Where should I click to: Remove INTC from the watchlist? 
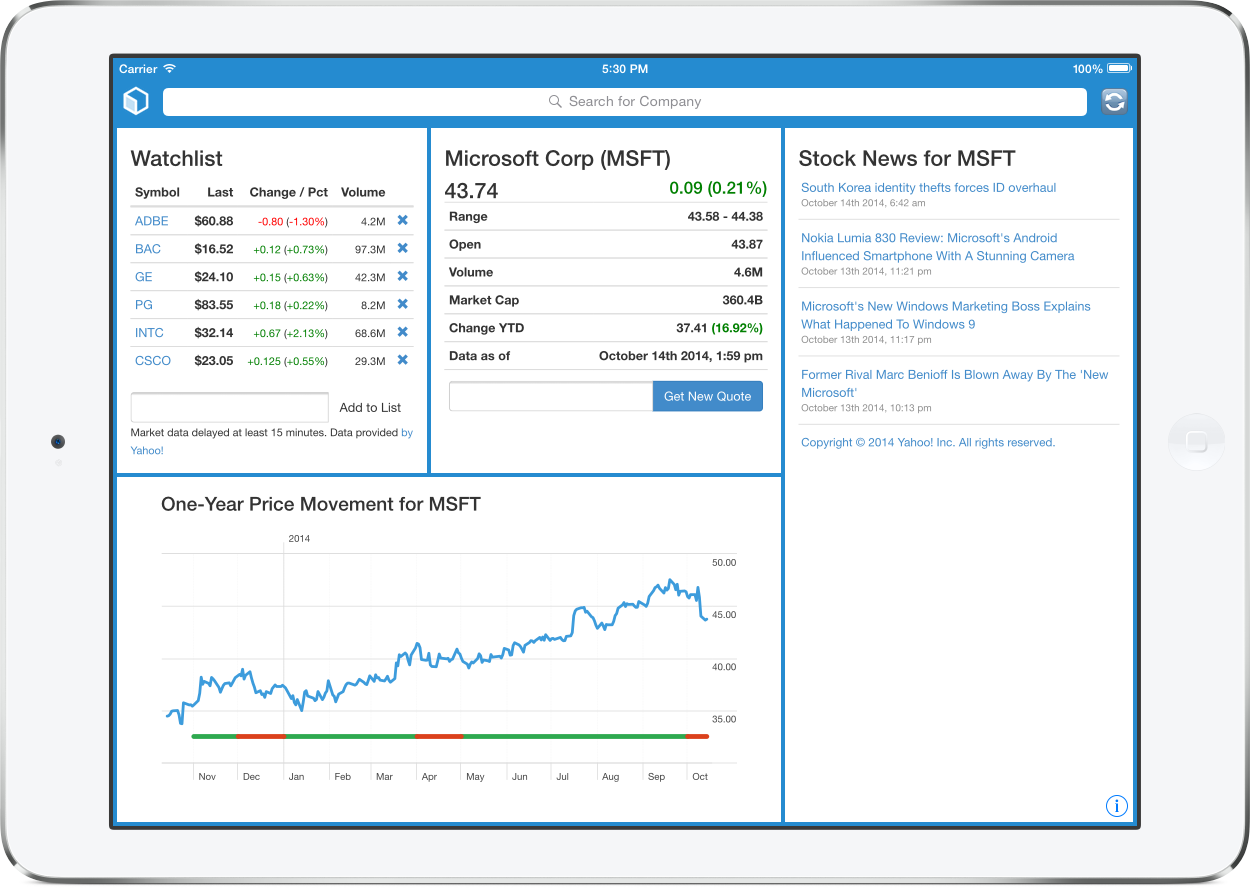coord(402,332)
